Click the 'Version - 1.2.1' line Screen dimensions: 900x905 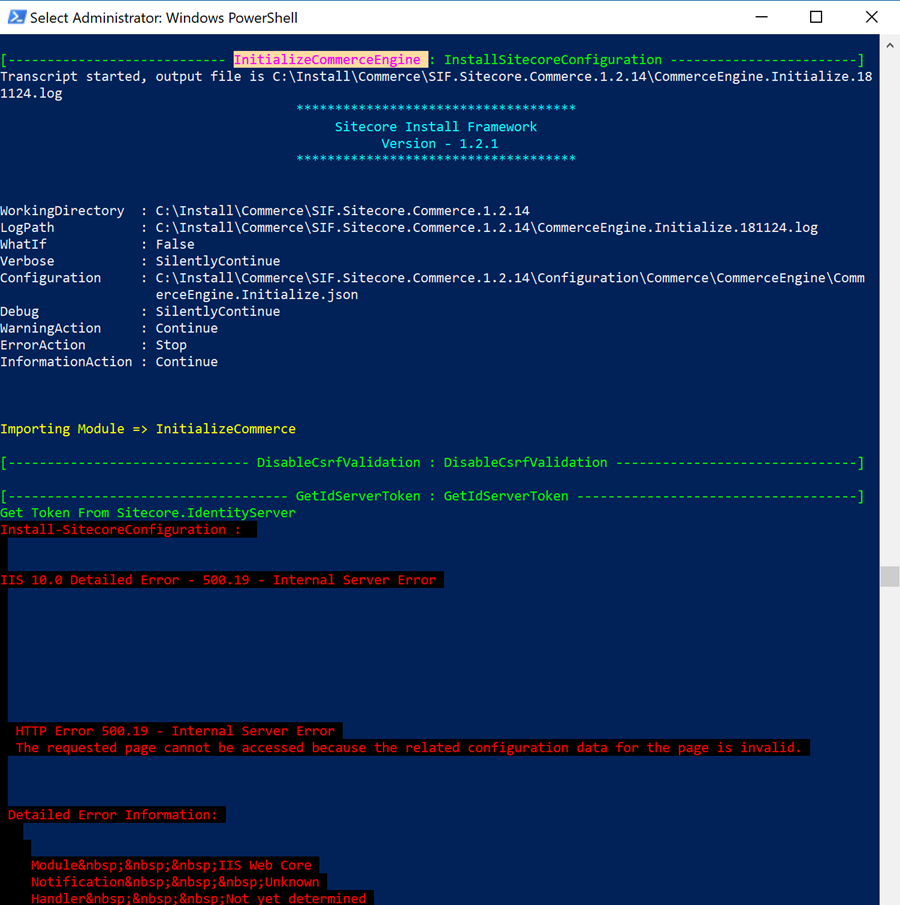coord(439,143)
